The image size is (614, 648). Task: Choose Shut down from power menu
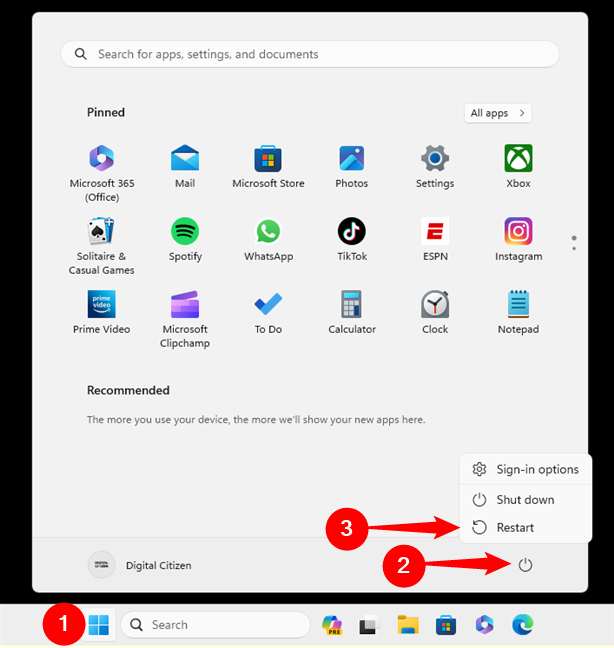click(x=526, y=500)
